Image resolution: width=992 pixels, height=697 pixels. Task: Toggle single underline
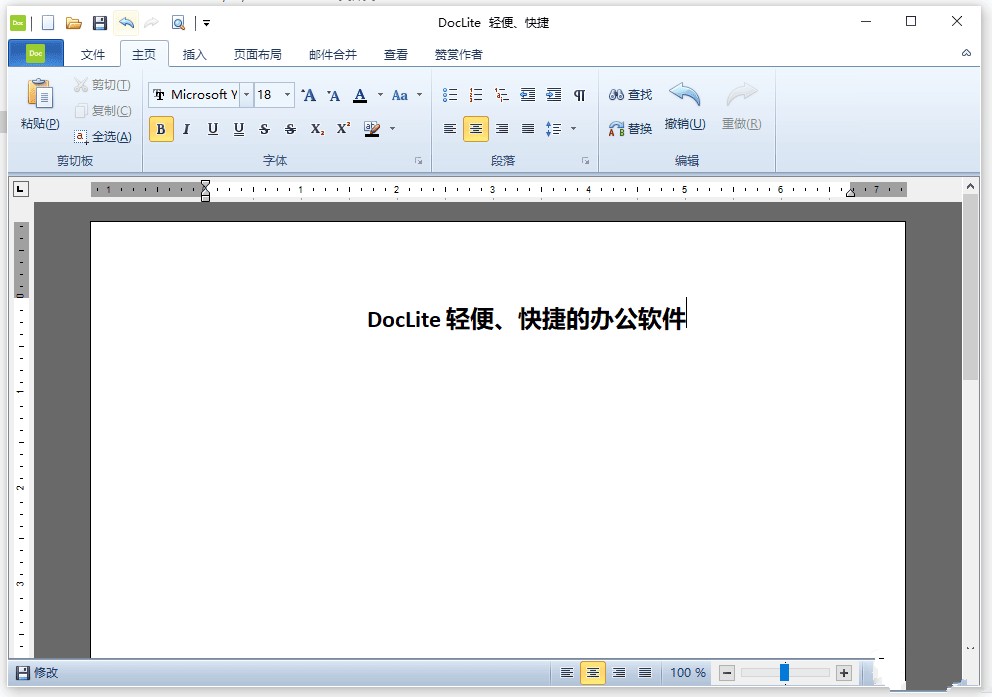click(213, 129)
